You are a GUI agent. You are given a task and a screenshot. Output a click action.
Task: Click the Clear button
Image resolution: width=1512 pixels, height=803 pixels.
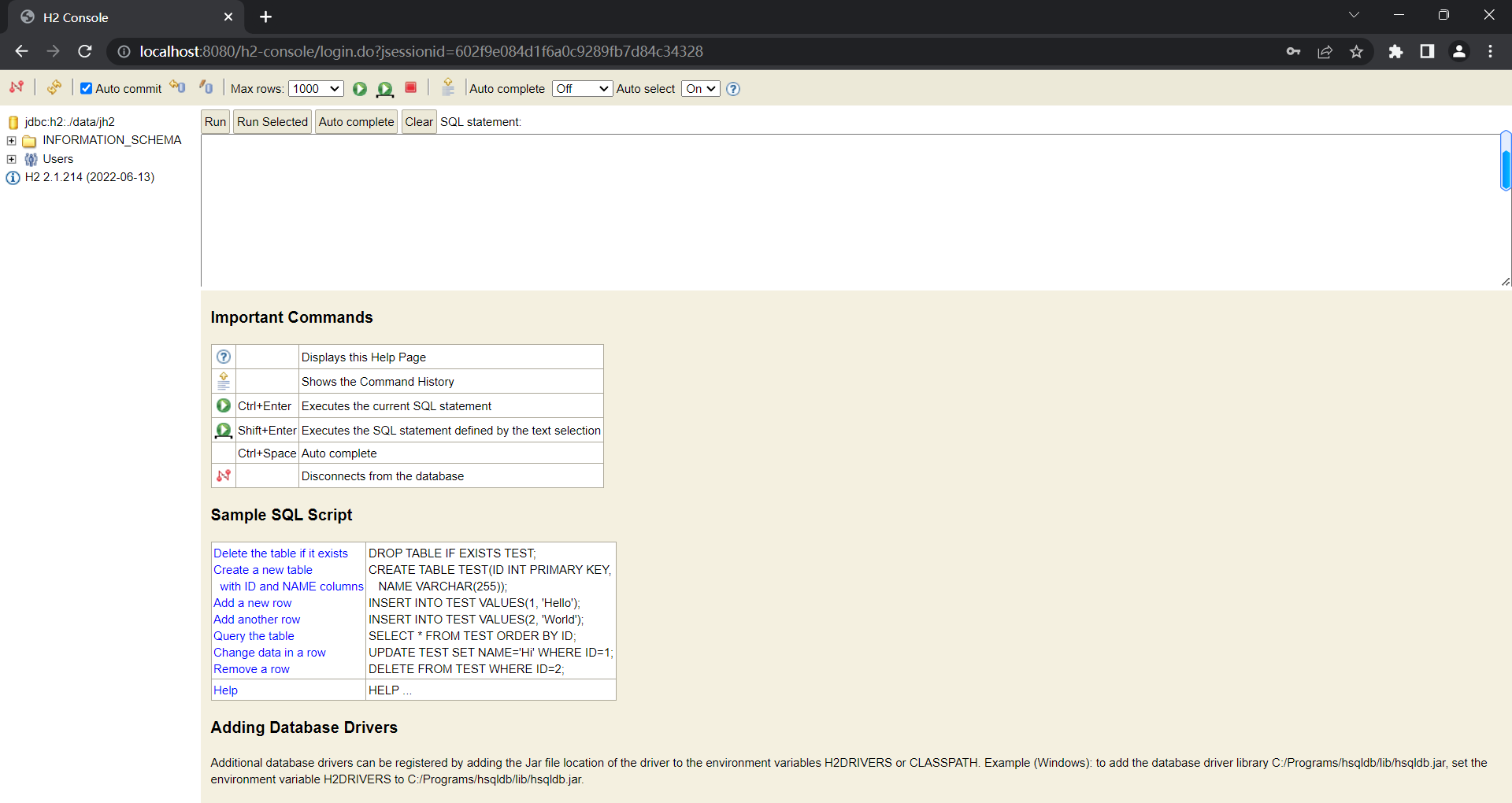pyautogui.click(x=419, y=121)
